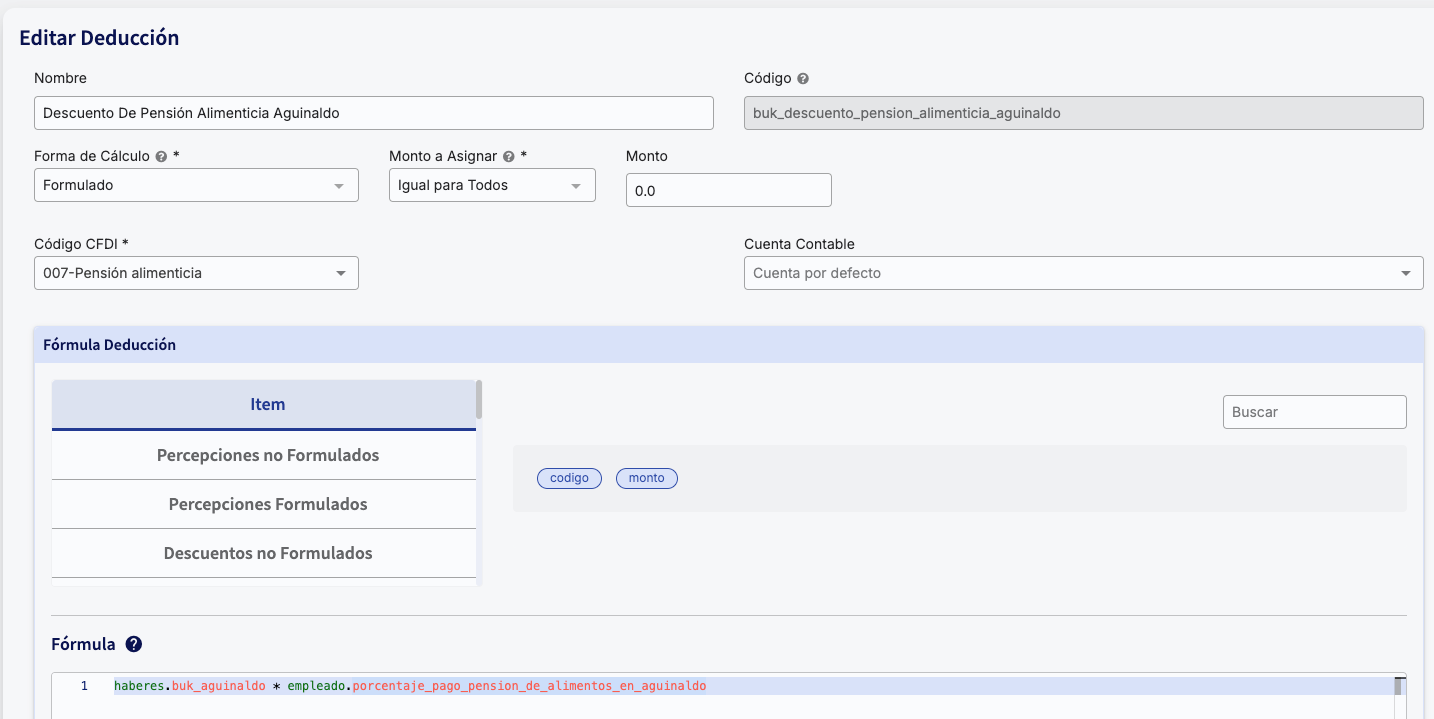1434x719 pixels.
Task: Click the disabled Código field
Action: coord(1083,113)
